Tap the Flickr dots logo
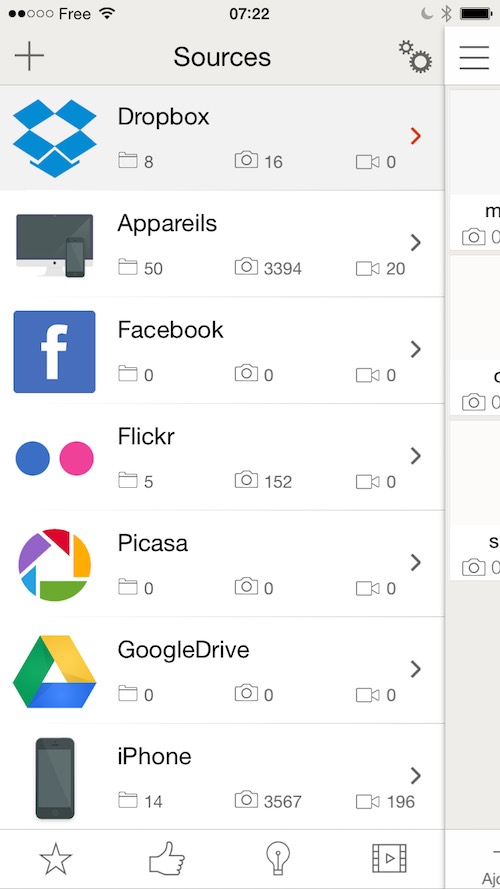The height and width of the screenshot is (889, 500). click(x=54, y=458)
